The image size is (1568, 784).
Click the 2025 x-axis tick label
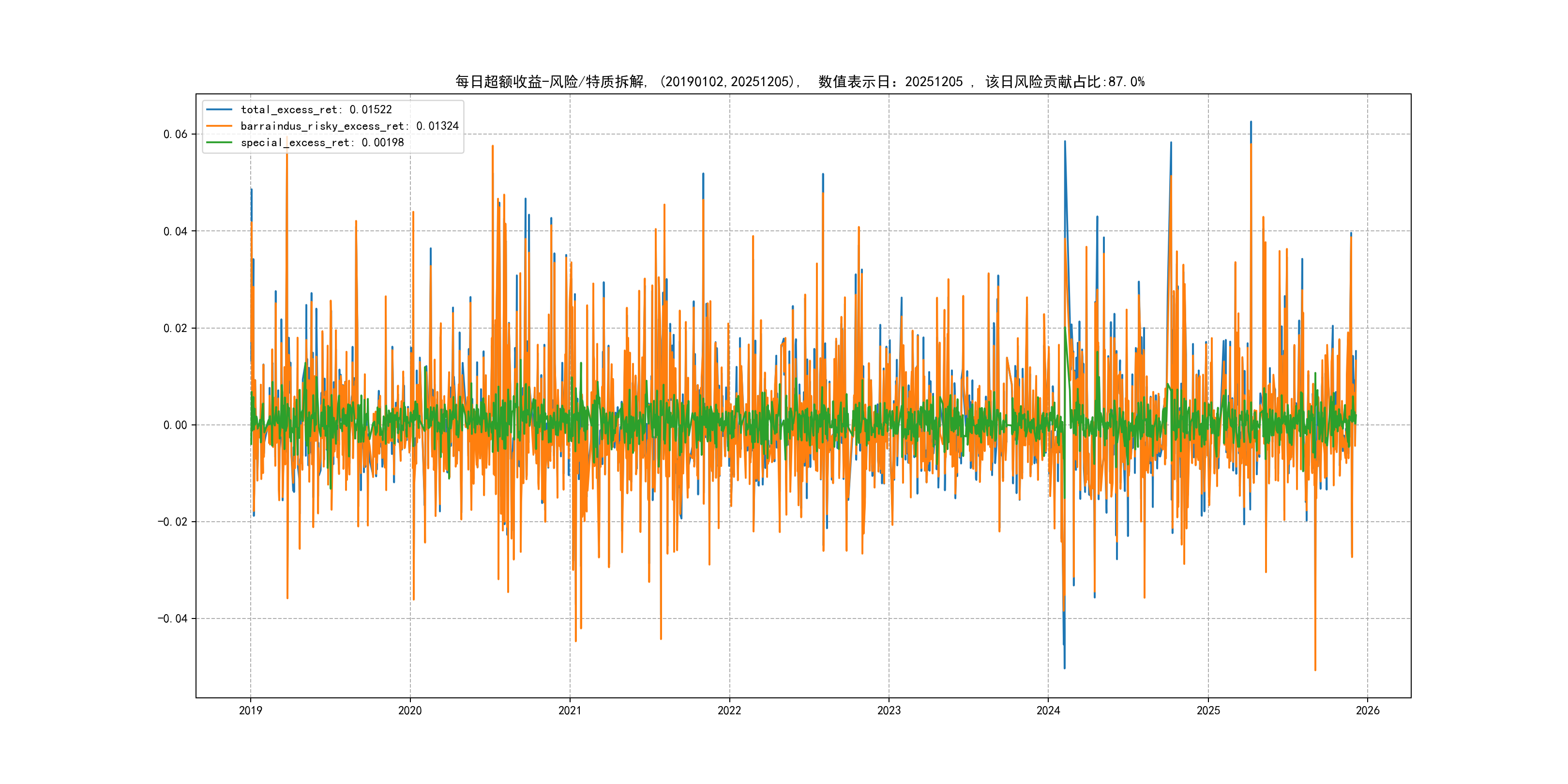1208,710
